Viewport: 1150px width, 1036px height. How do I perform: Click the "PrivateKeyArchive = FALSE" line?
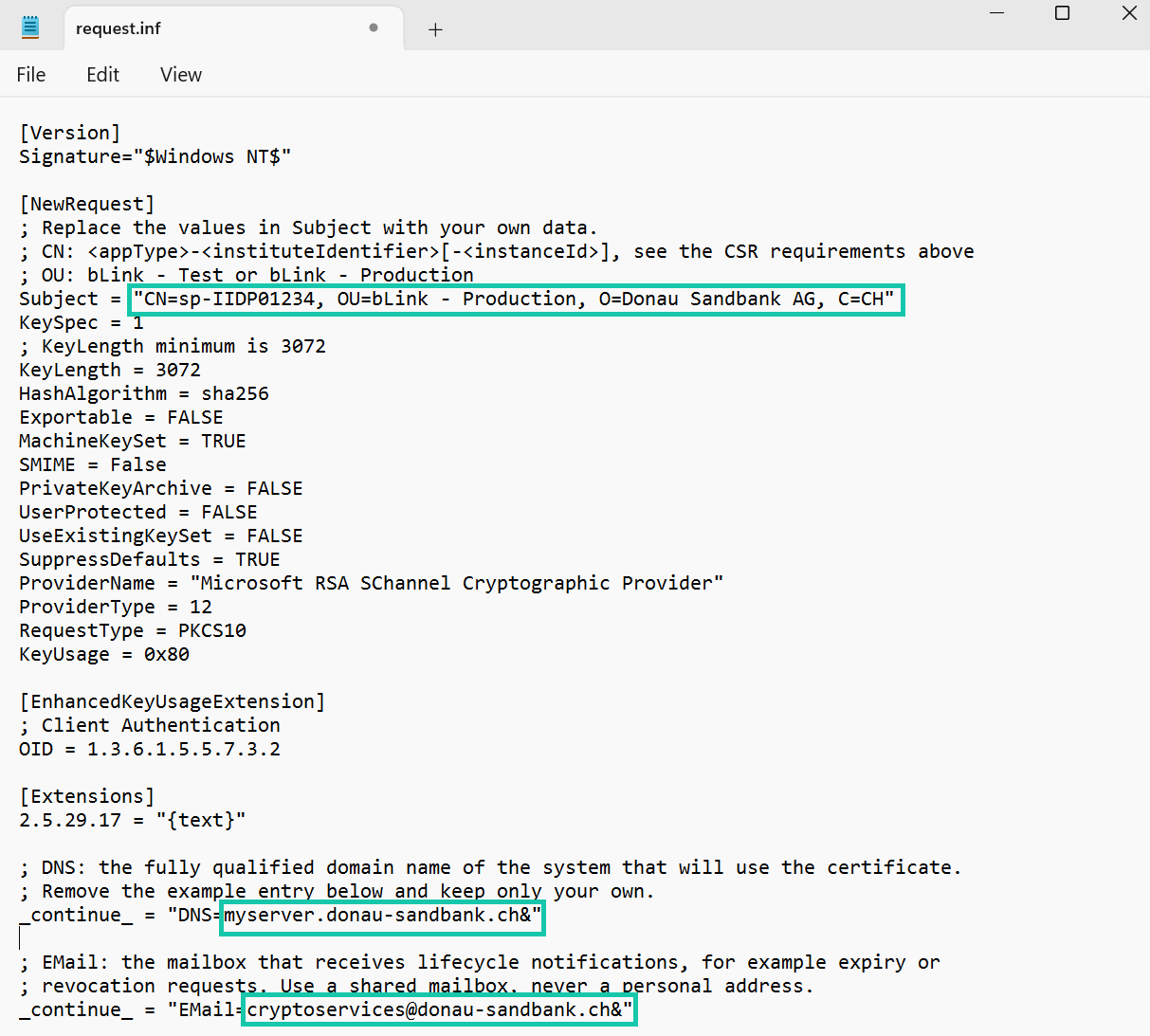[161, 488]
